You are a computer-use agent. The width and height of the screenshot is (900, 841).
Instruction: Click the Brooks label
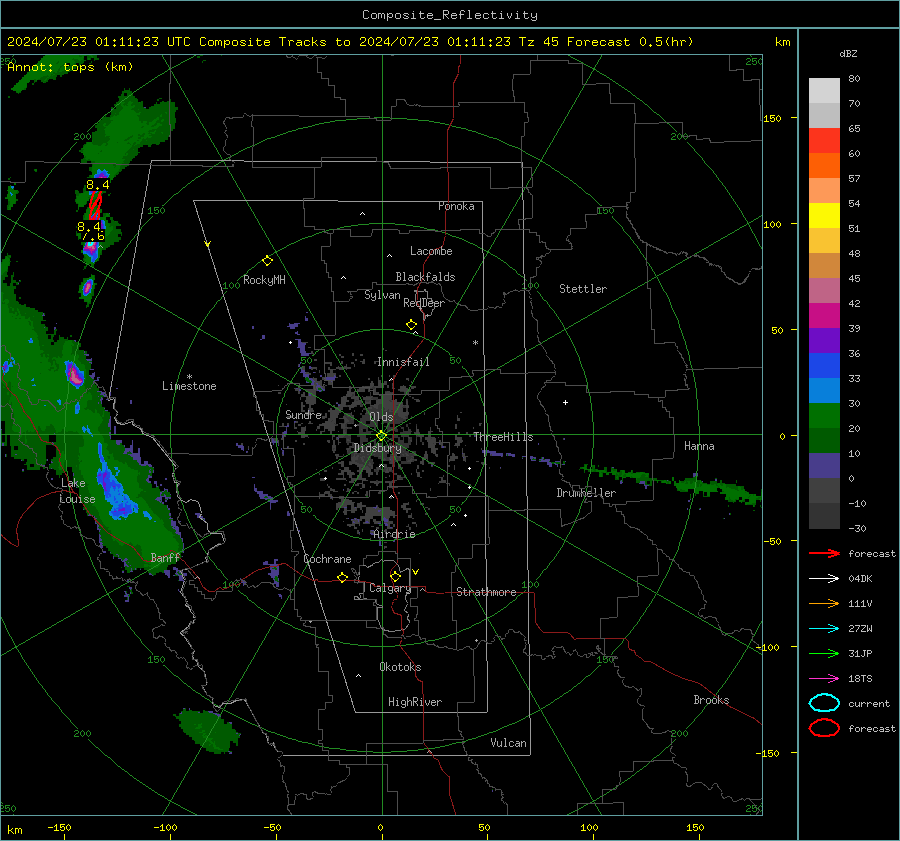tap(711, 700)
